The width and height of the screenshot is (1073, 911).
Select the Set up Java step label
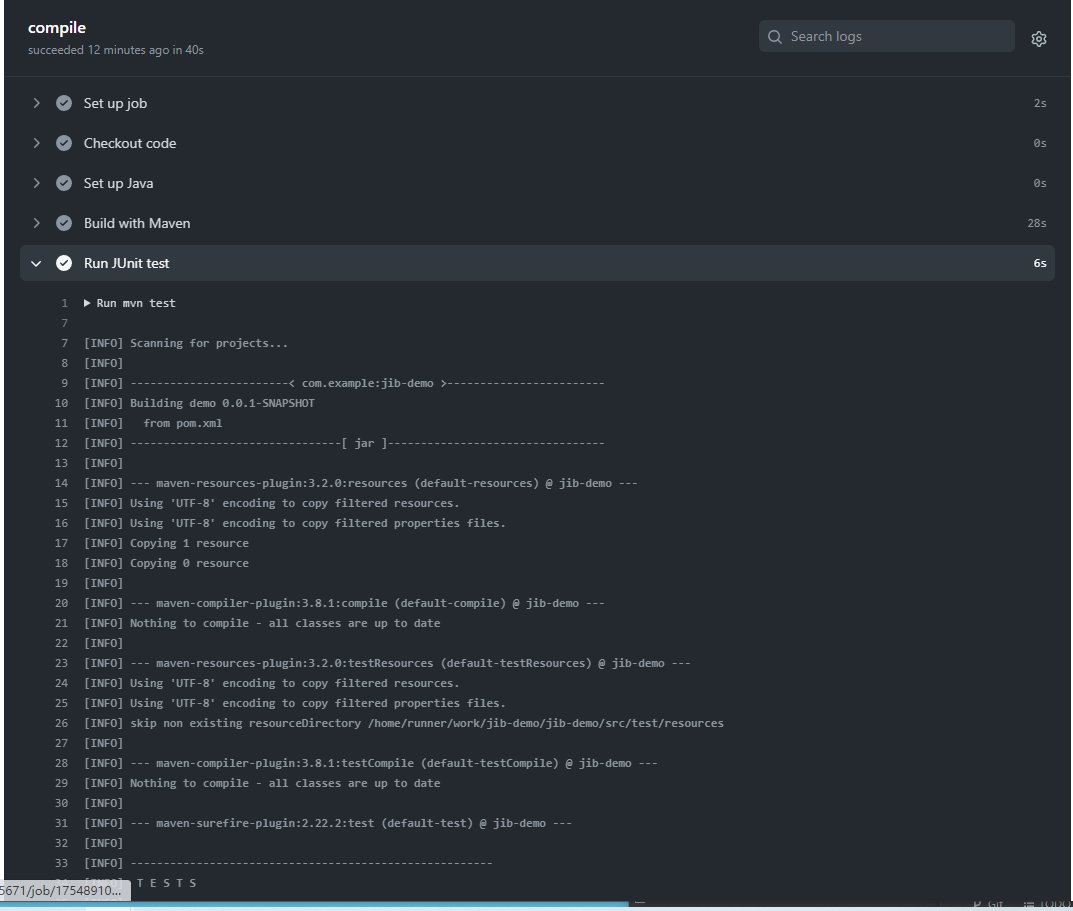118,183
